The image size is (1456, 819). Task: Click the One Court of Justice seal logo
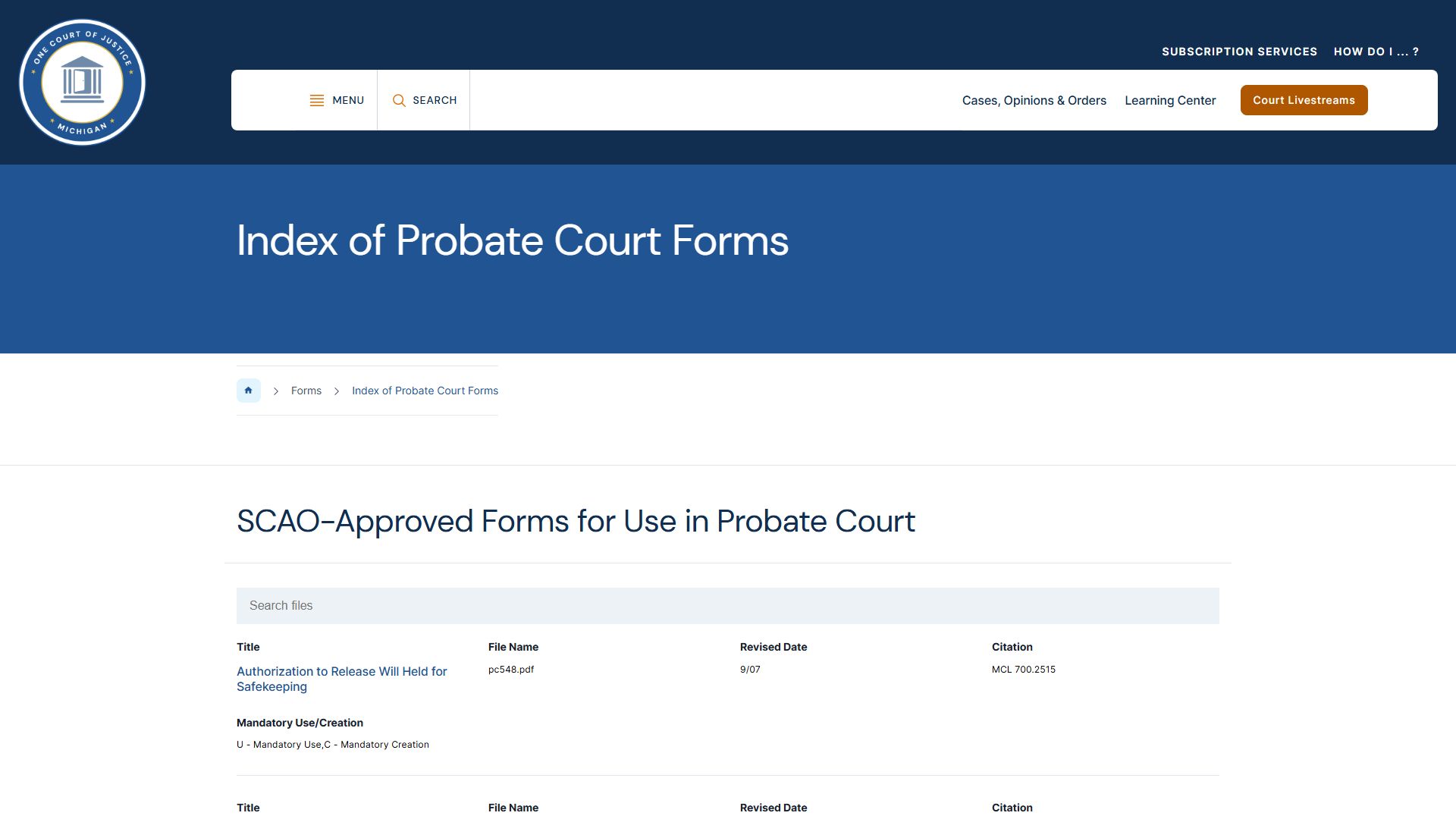pos(82,82)
